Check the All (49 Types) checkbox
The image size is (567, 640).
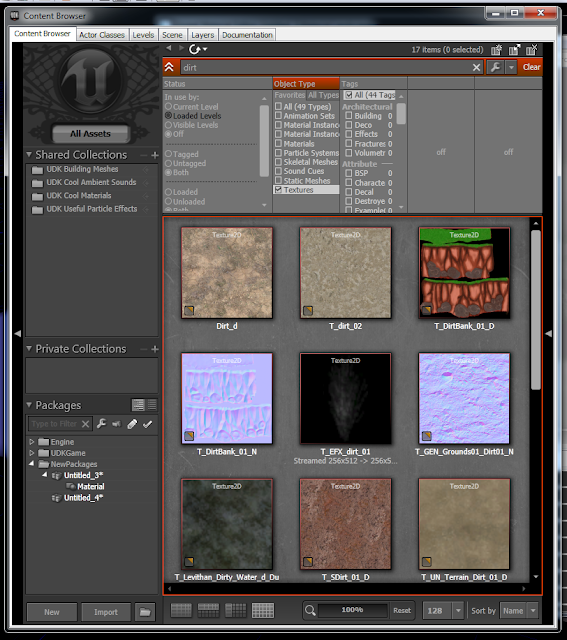pyautogui.click(x=278, y=107)
